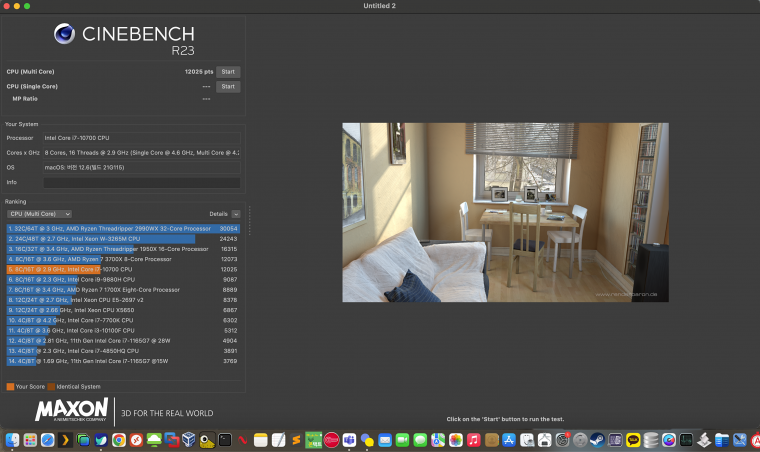Click the Cinebench sphere logo icon
The height and width of the screenshot is (452, 760).
(x=64, y=33)
